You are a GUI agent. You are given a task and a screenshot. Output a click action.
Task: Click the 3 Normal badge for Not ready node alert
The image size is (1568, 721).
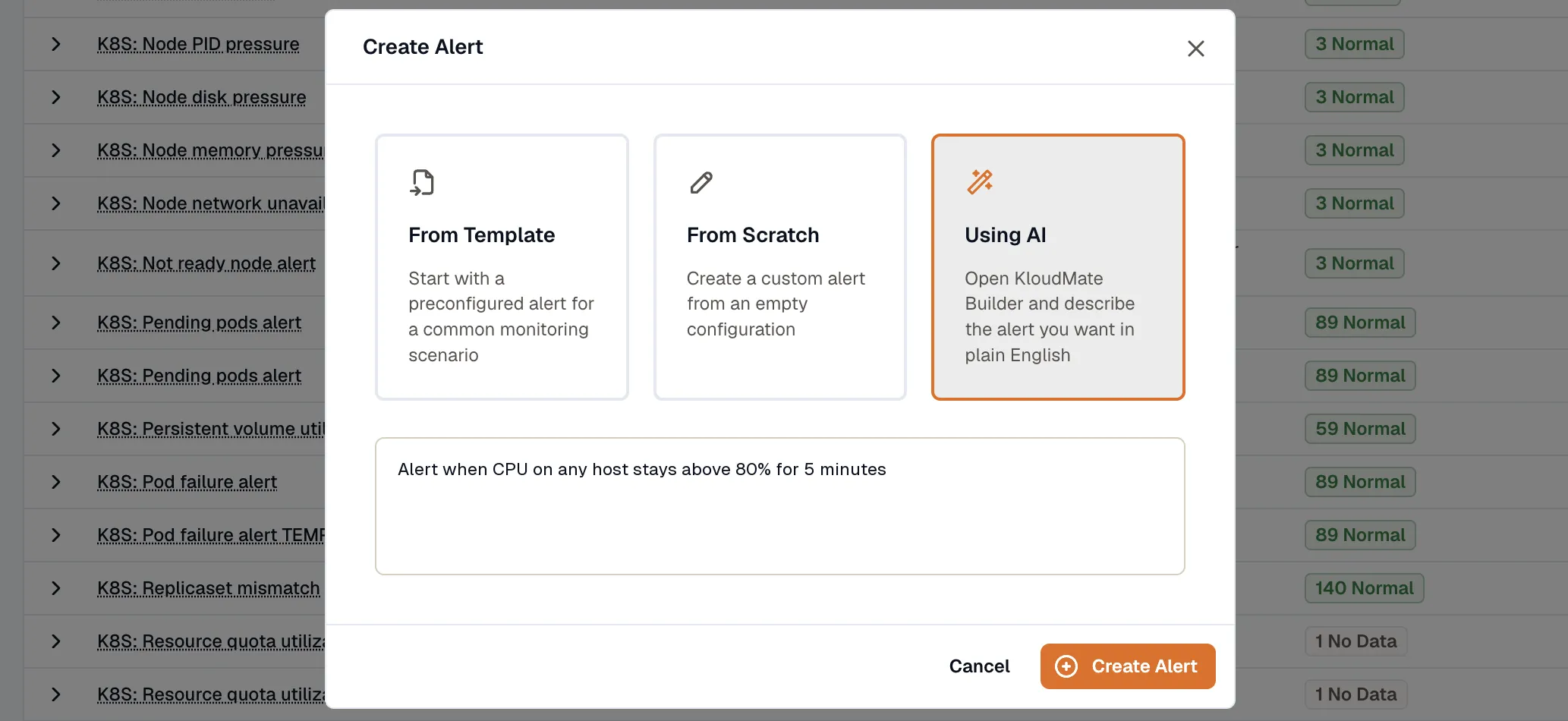coord(1355,263)
